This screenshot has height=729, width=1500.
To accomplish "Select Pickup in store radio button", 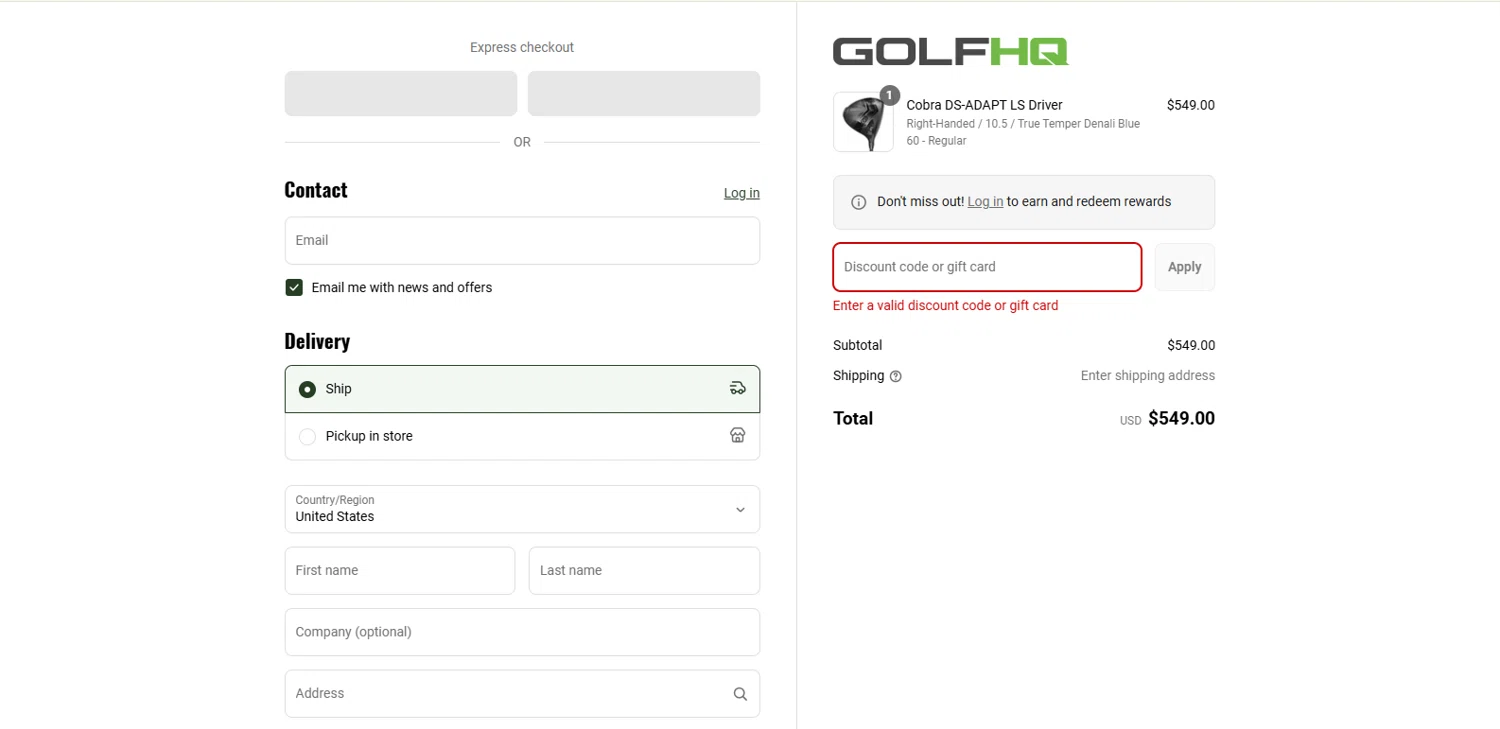I will [307, 436].
